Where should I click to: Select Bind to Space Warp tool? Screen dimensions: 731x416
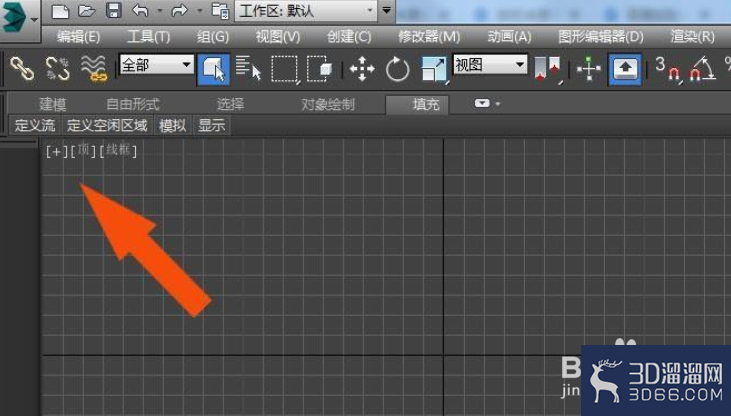(x=94, y=69)
